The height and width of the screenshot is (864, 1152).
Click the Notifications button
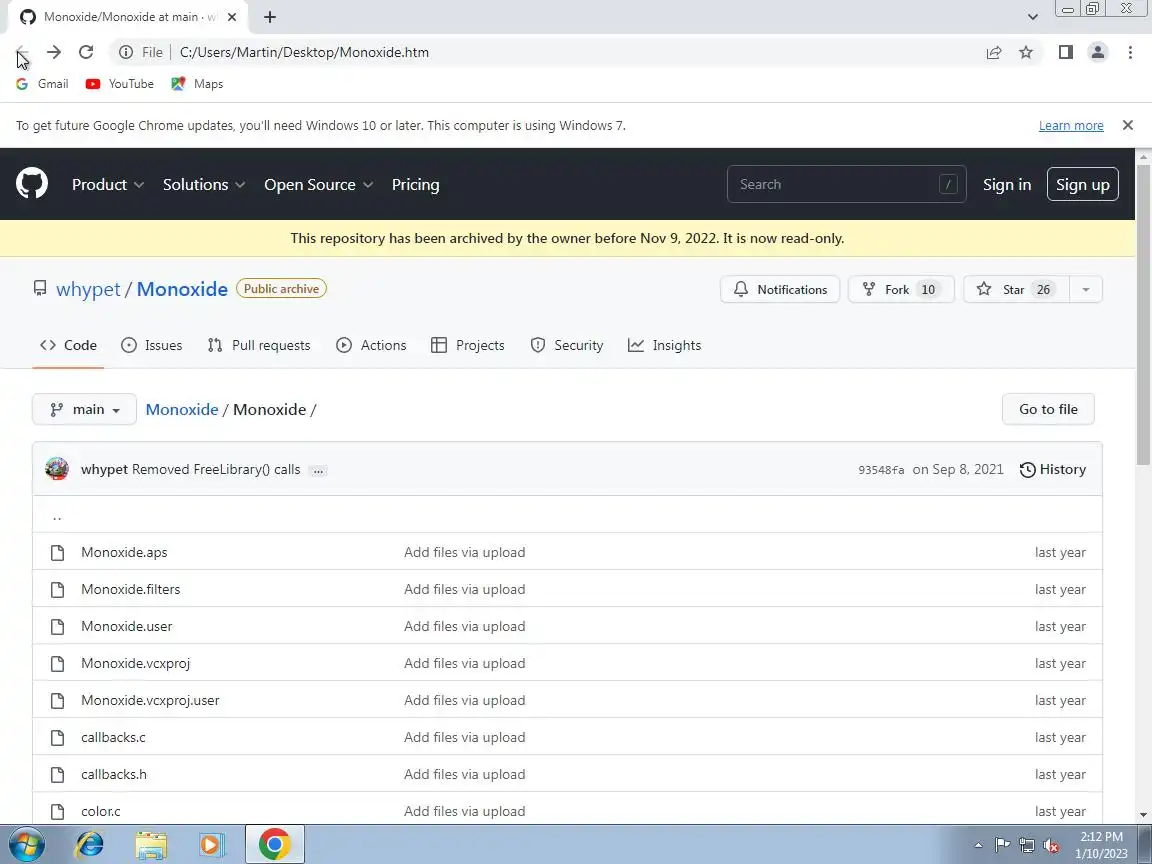tap(780, 289)
